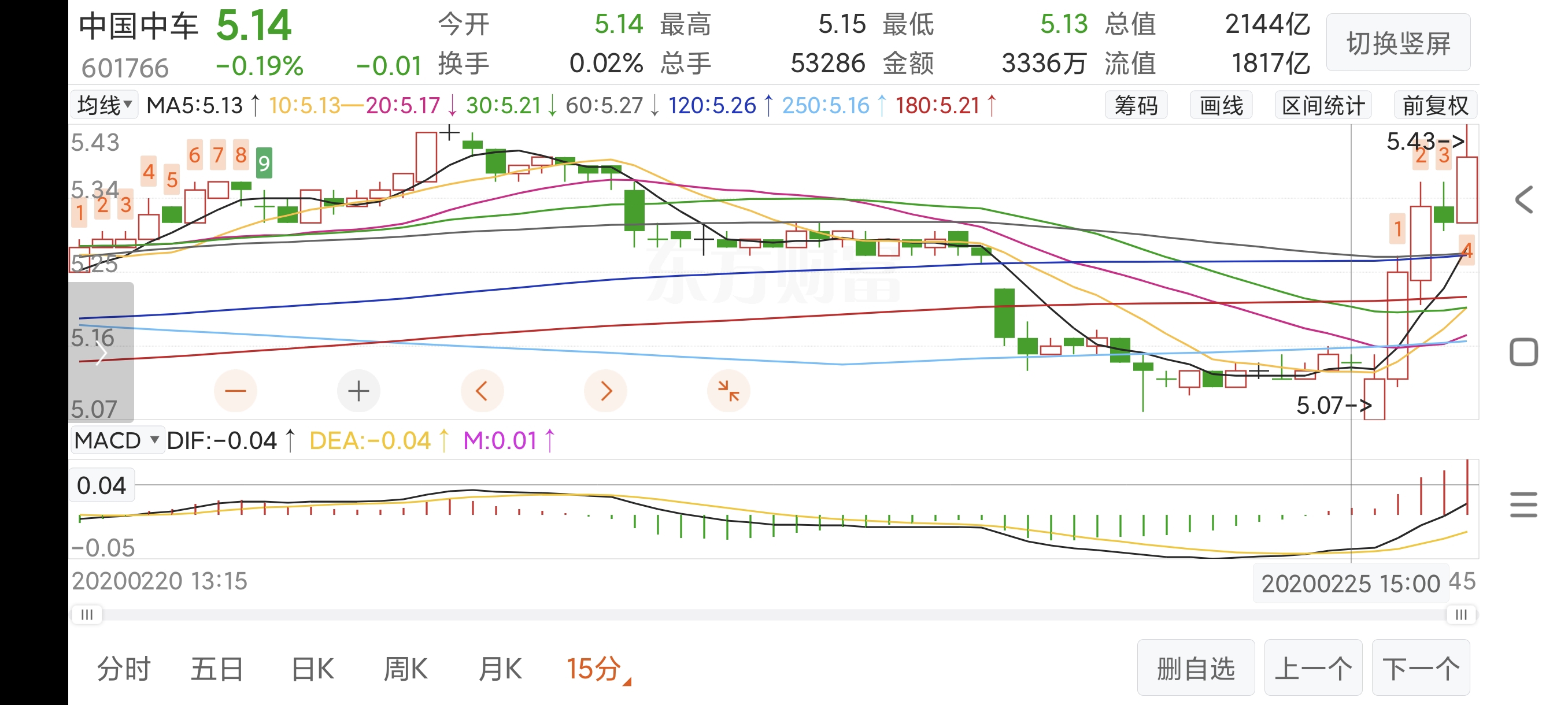Tap the zoom out minus icon

coord(235,391)
